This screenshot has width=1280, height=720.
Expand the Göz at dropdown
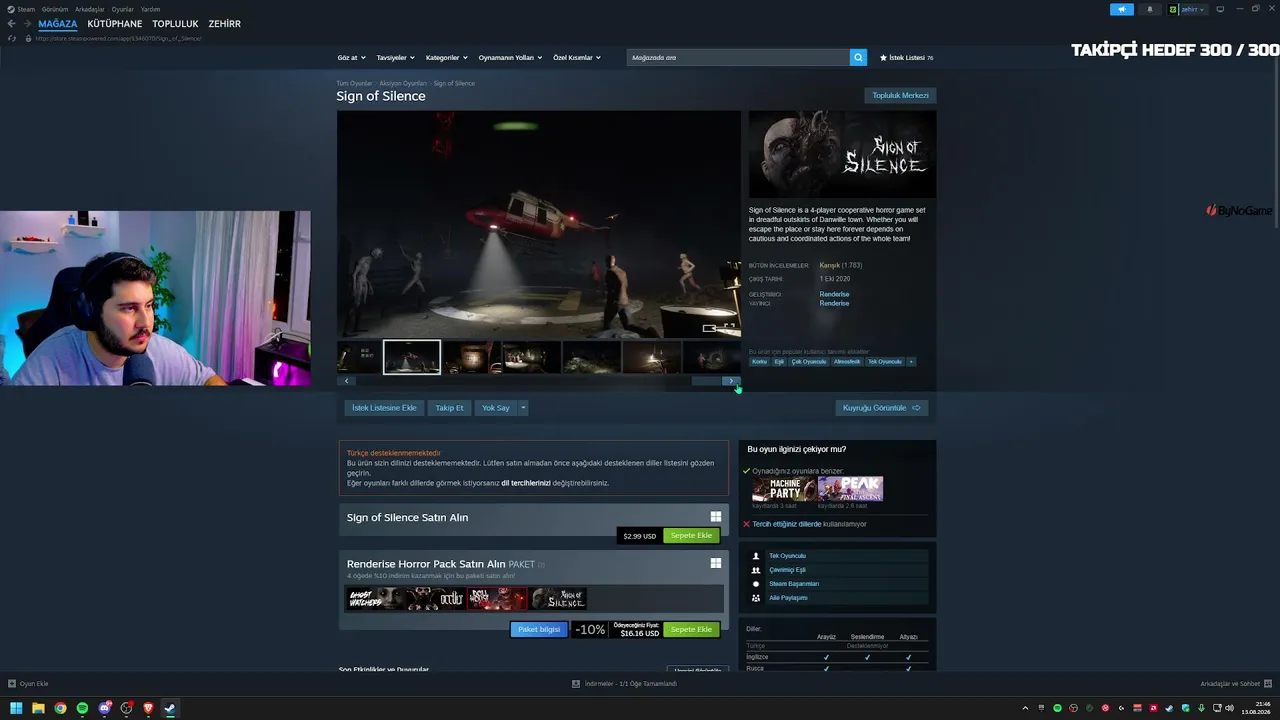[352, 58]
